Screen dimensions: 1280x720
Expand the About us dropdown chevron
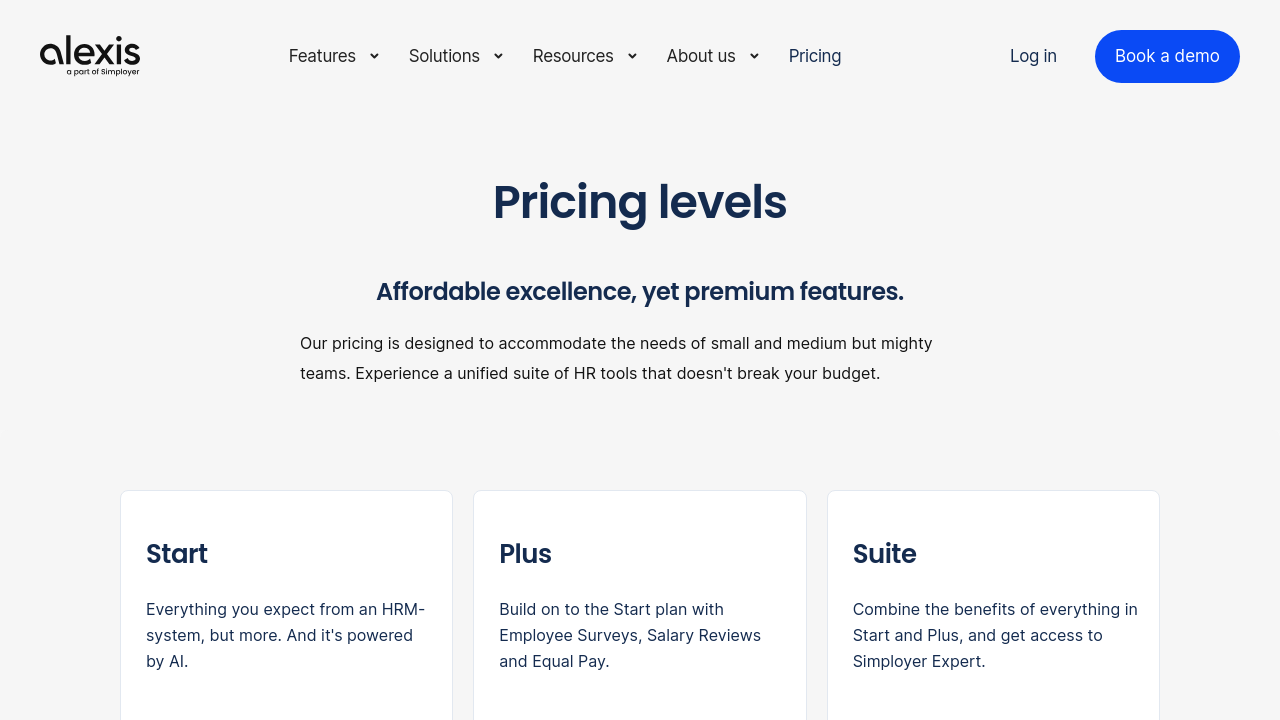coord(754,56)
